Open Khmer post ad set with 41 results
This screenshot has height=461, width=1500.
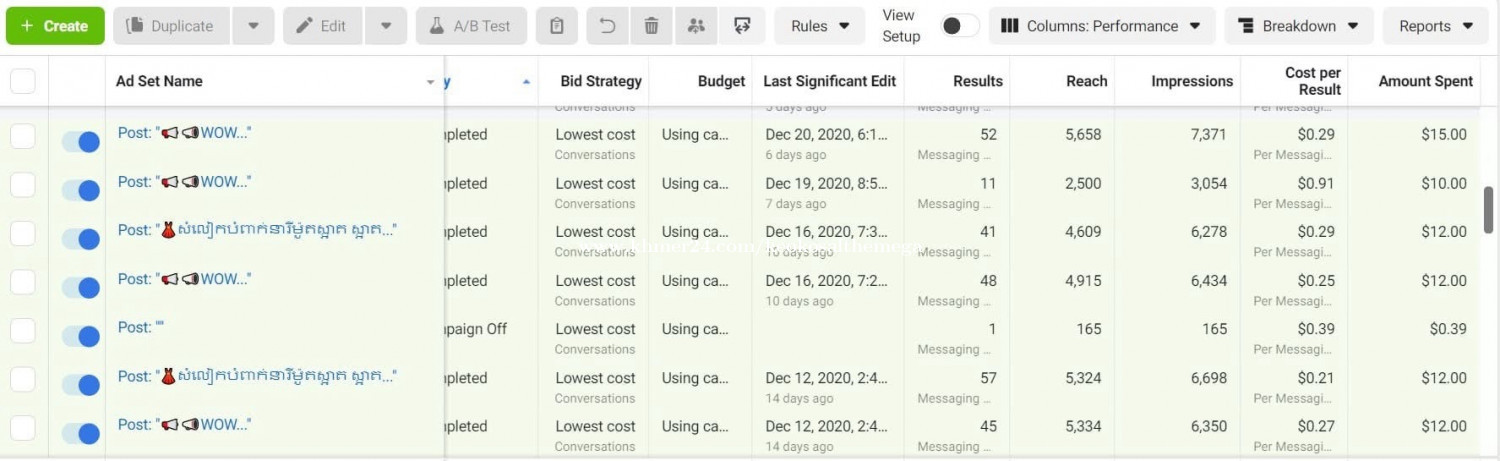(x=257, y=230)
